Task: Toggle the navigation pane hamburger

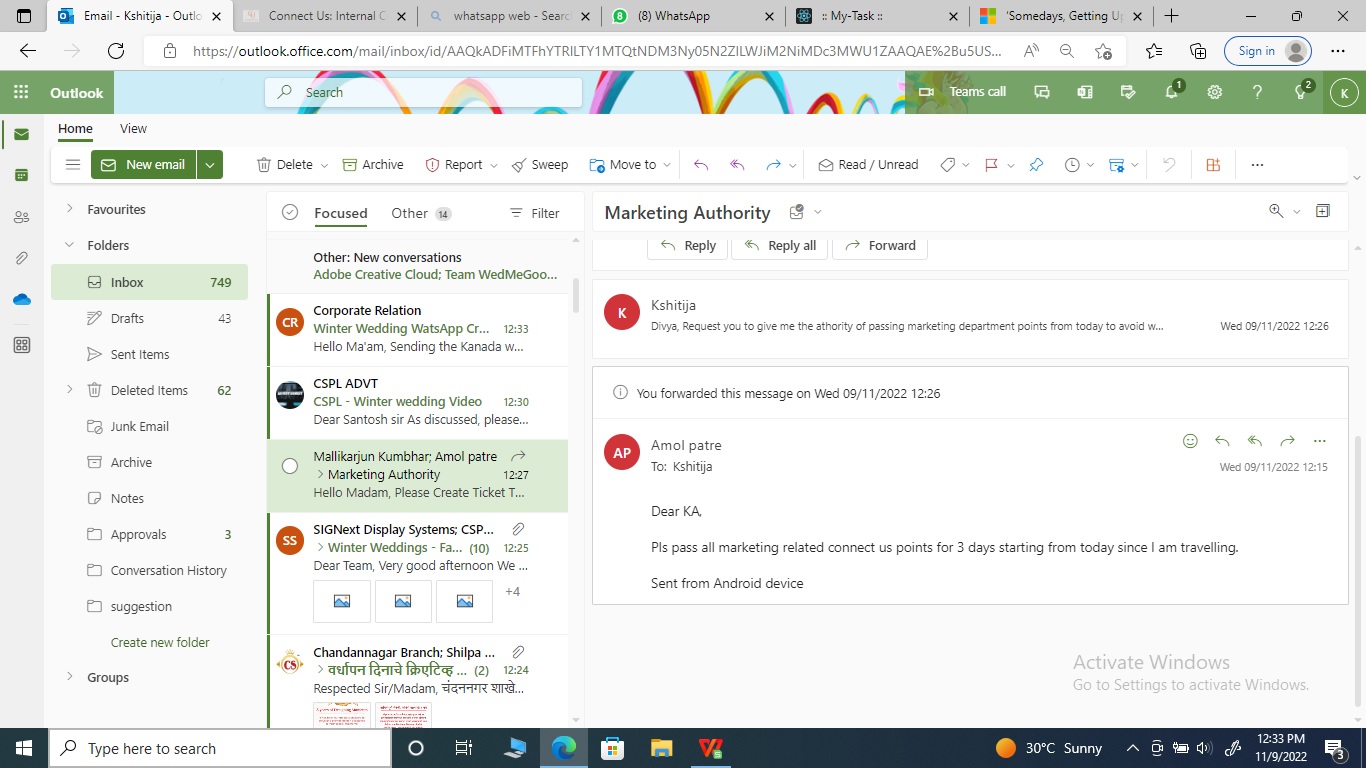Action: point(72,165)
